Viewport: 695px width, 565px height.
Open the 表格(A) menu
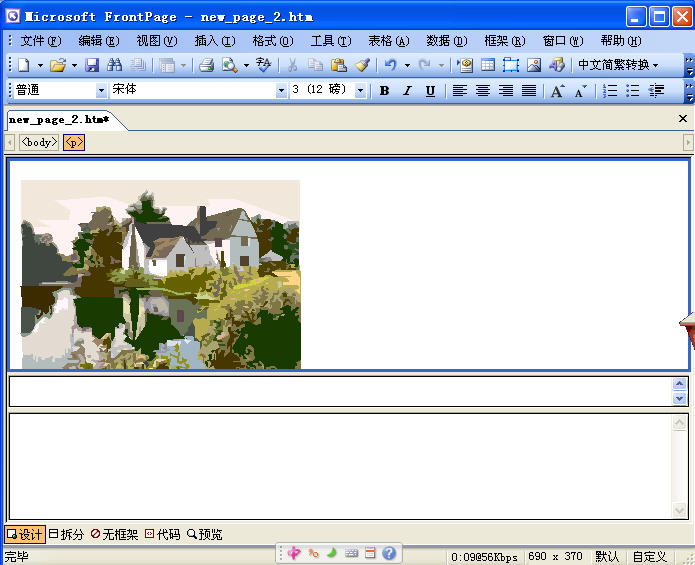pos(389,41)
